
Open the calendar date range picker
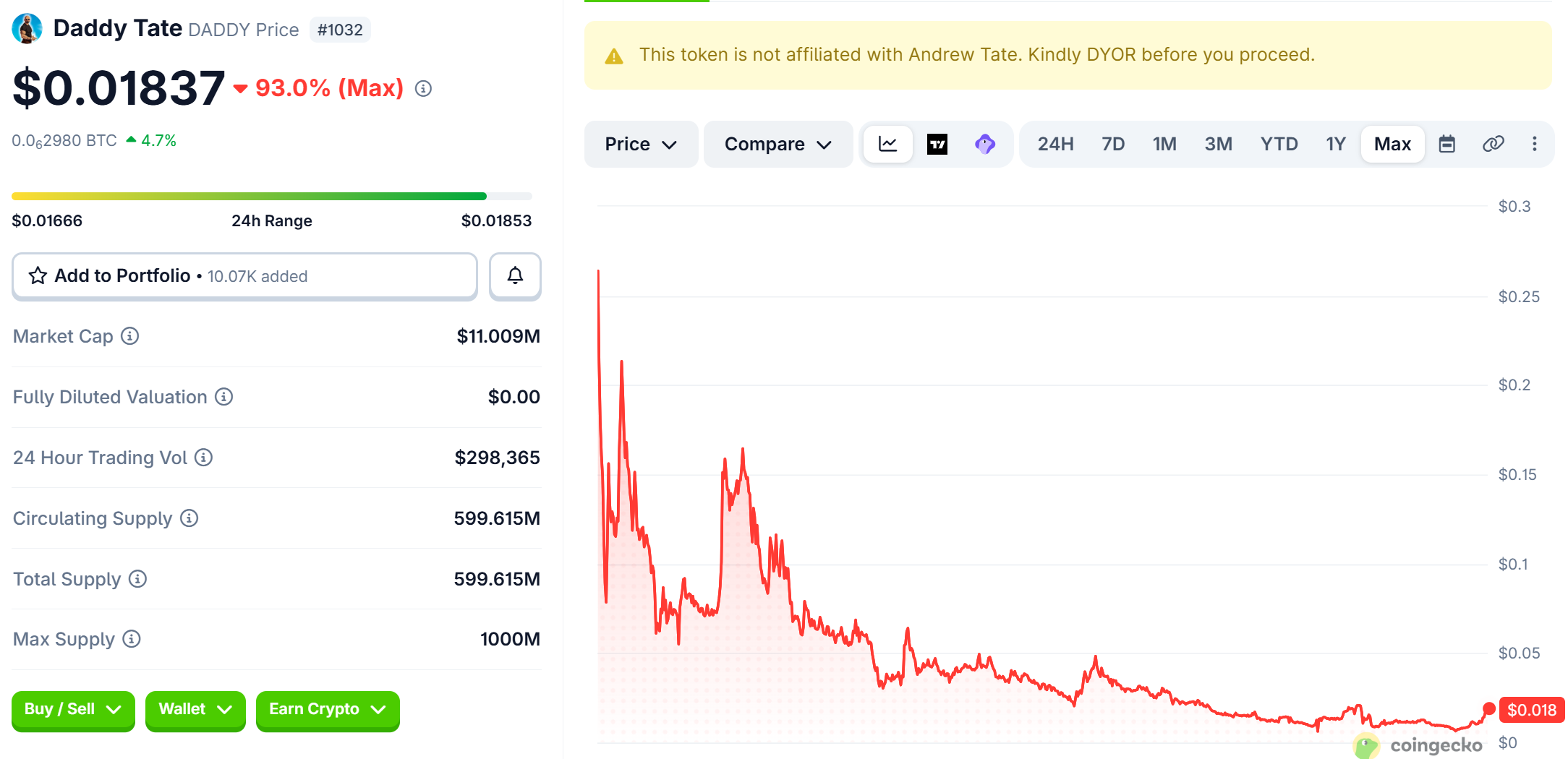coord(1446,144)
